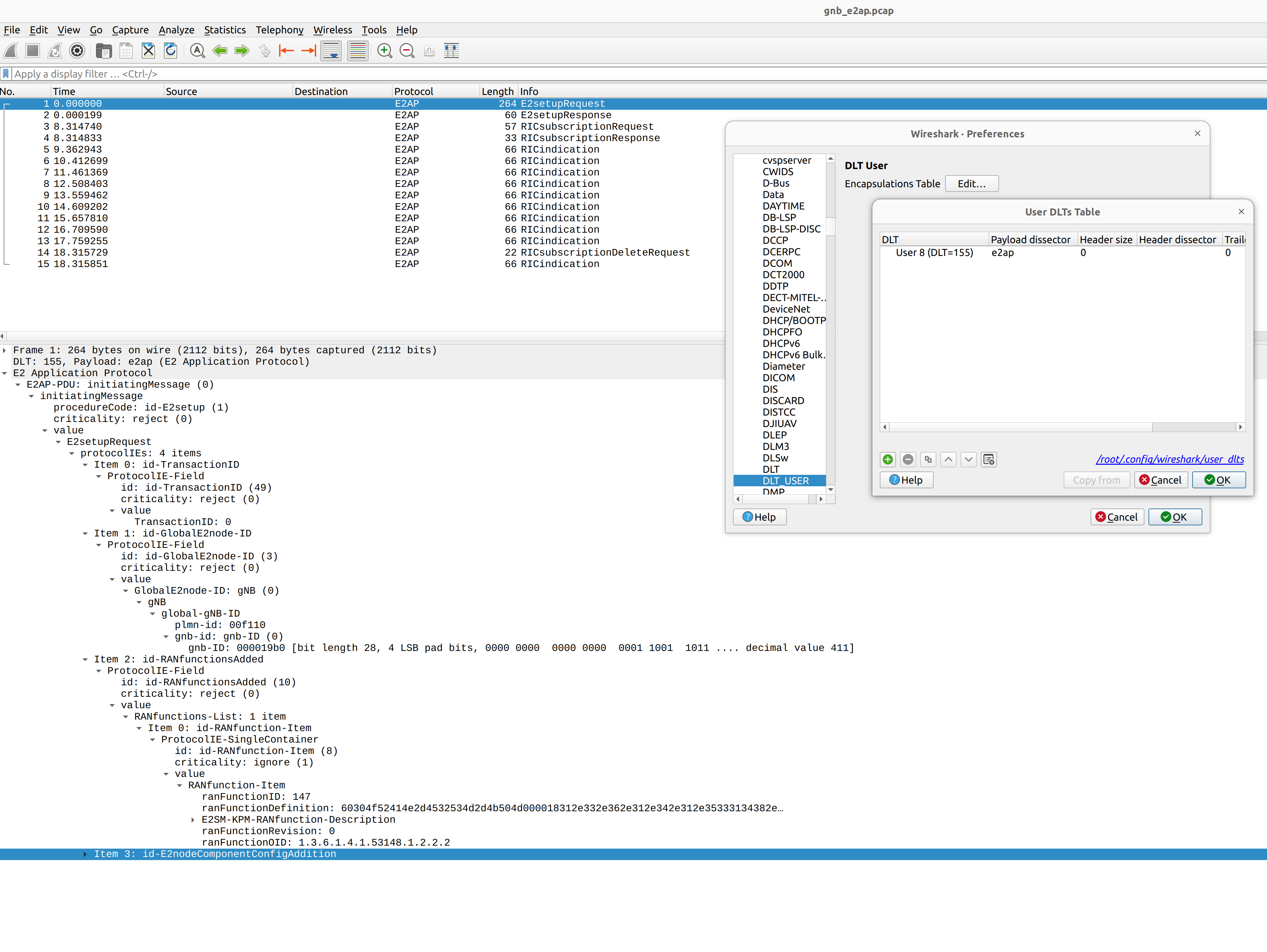Click the capture options gear icon
The image size is (1267, 952).
77,51
